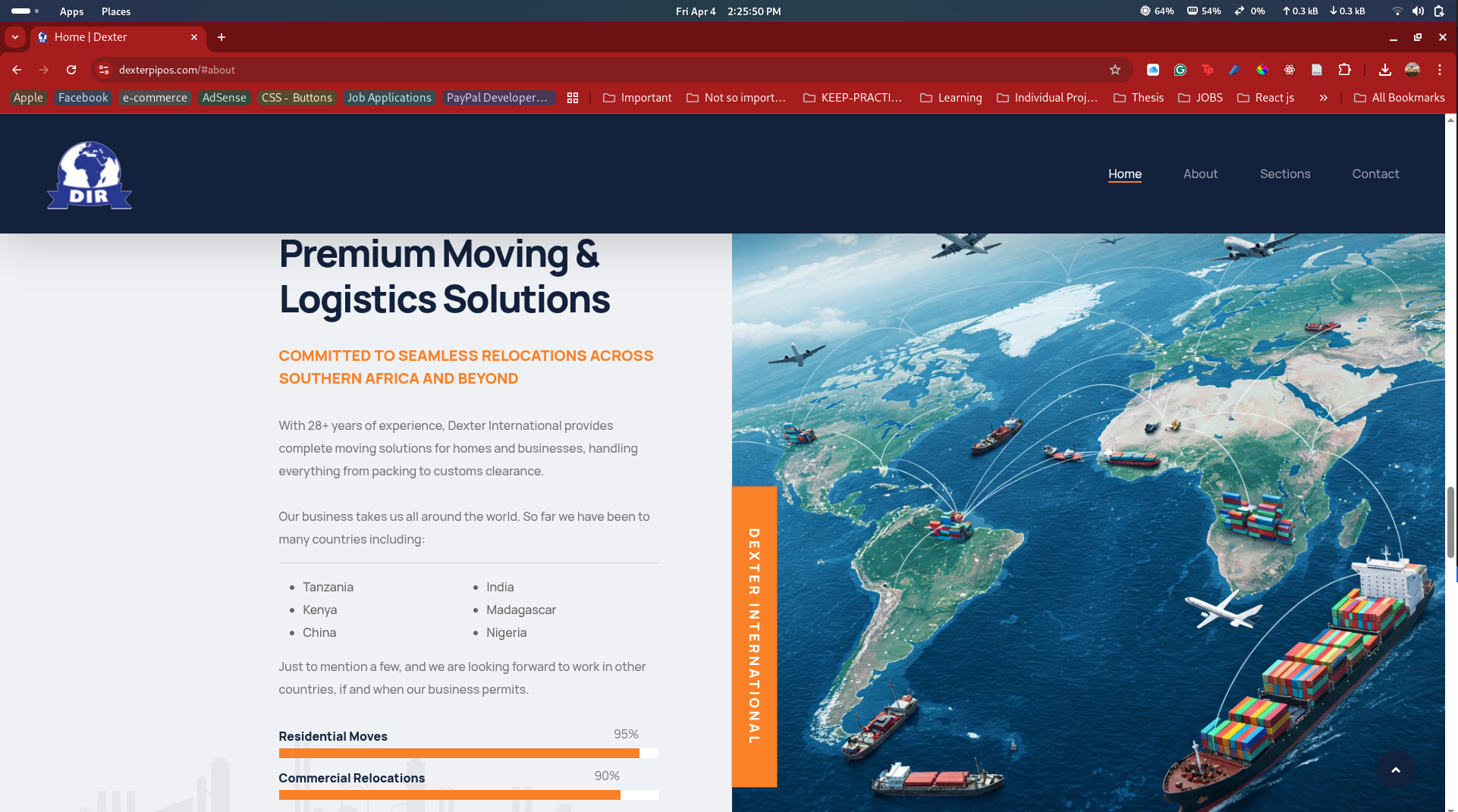Go to the About nav item
Viewport: 1458px width, 812px height.
pos(1200,174)
